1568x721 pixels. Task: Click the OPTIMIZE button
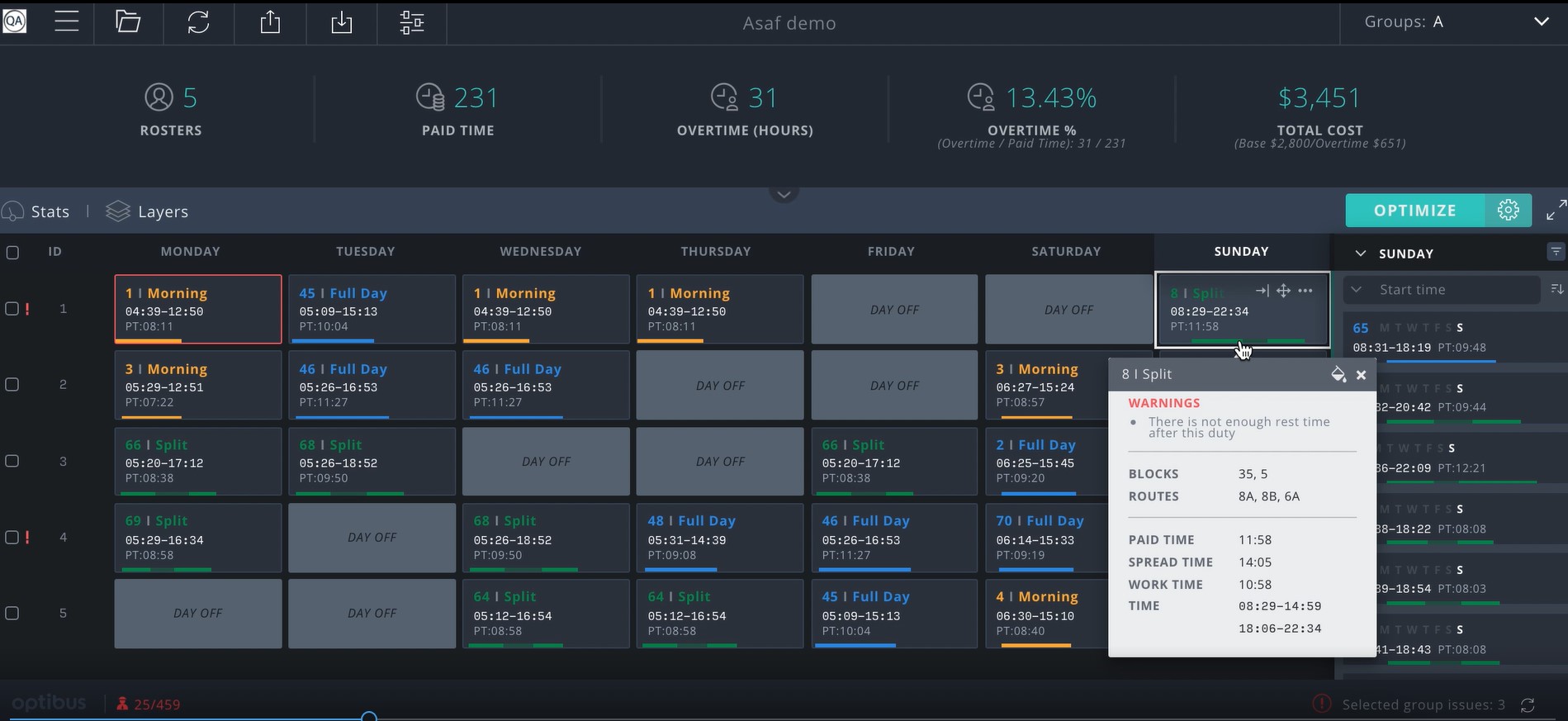1415,211
